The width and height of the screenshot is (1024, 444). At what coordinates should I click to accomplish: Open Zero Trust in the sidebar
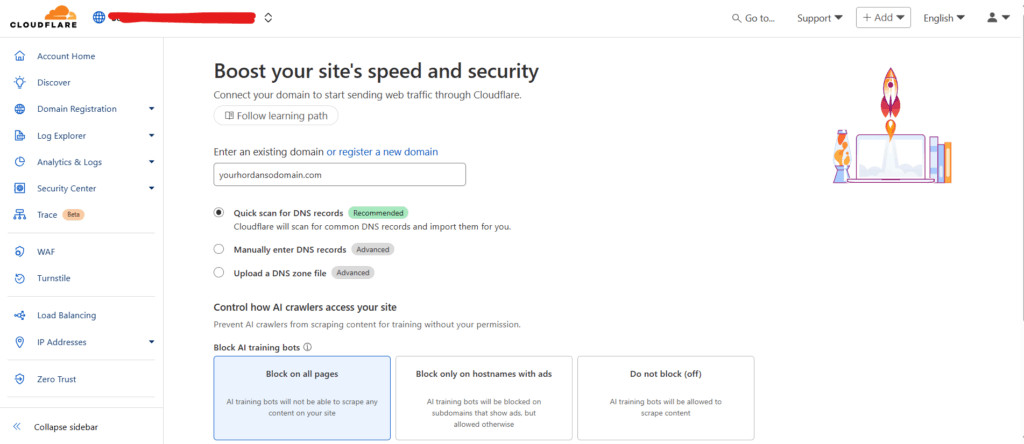[57, 379]
